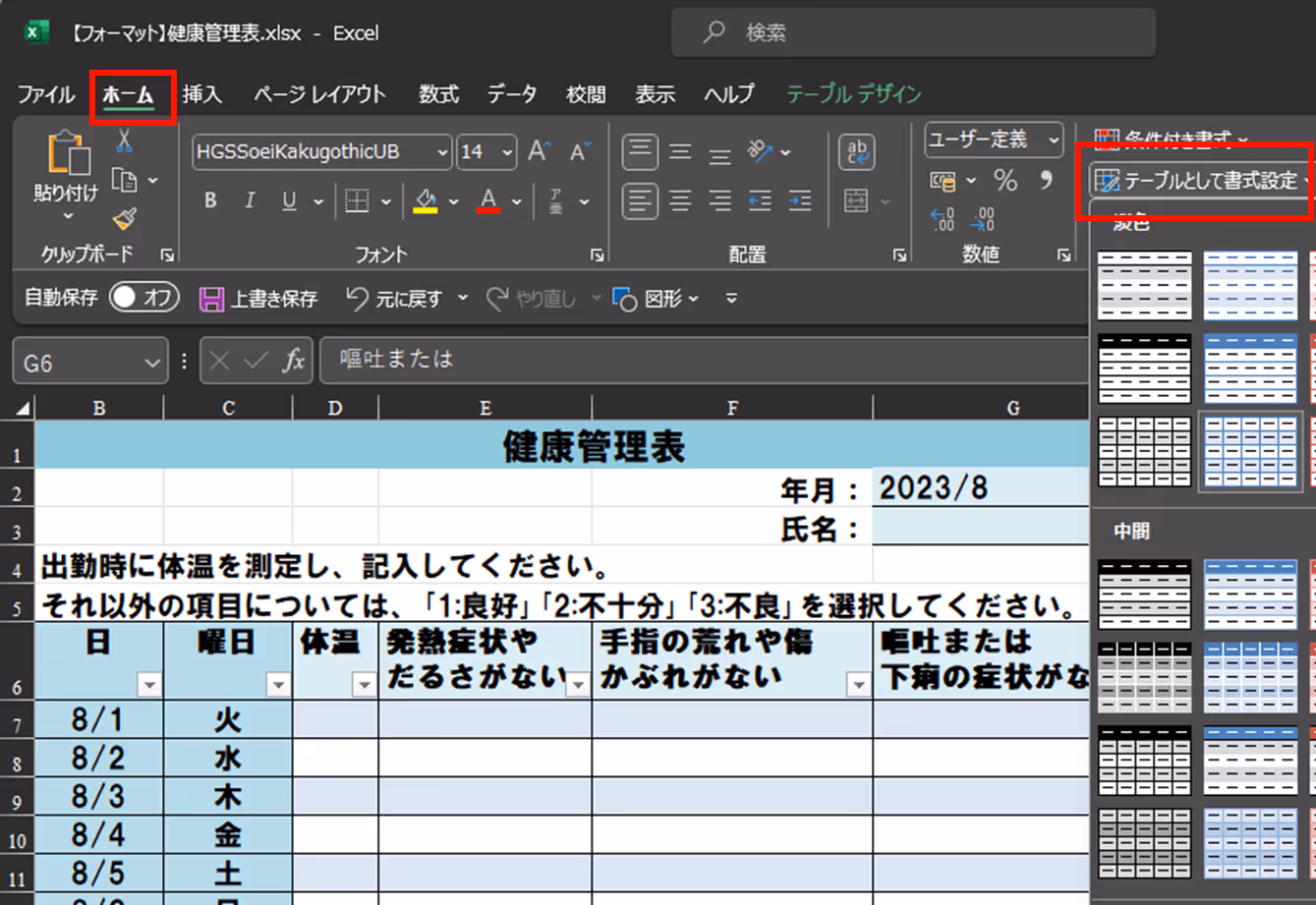
Task: Open the ユーザー定義 number format dropdown
Action: pos(1055,141)
